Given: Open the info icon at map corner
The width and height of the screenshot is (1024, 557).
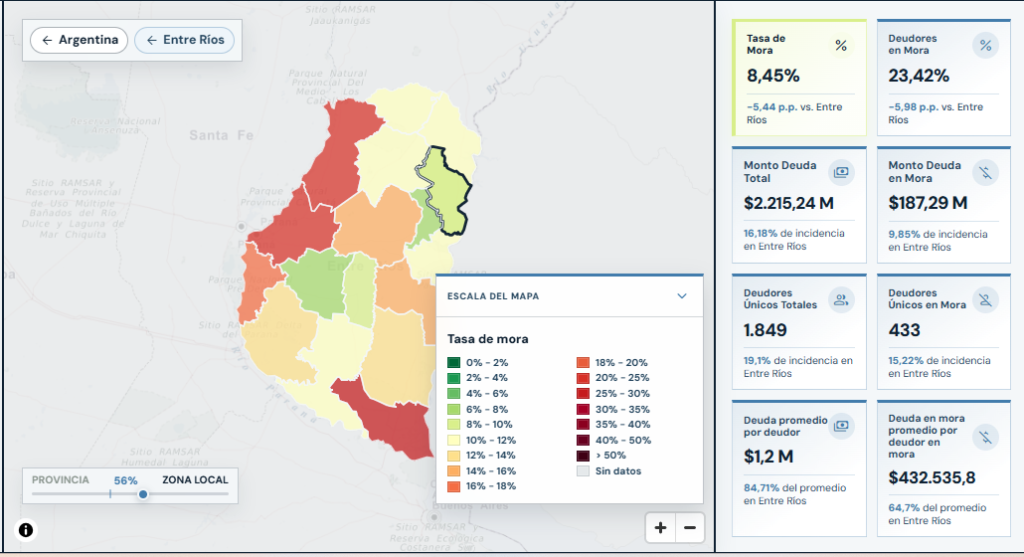Looking at the screenshot, I should coord(25,530).
